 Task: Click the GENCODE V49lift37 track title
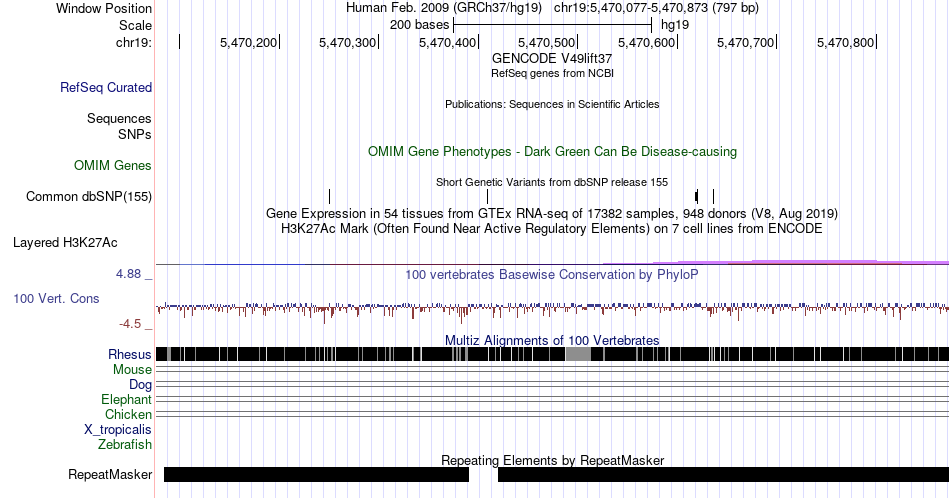coord(552,58)
